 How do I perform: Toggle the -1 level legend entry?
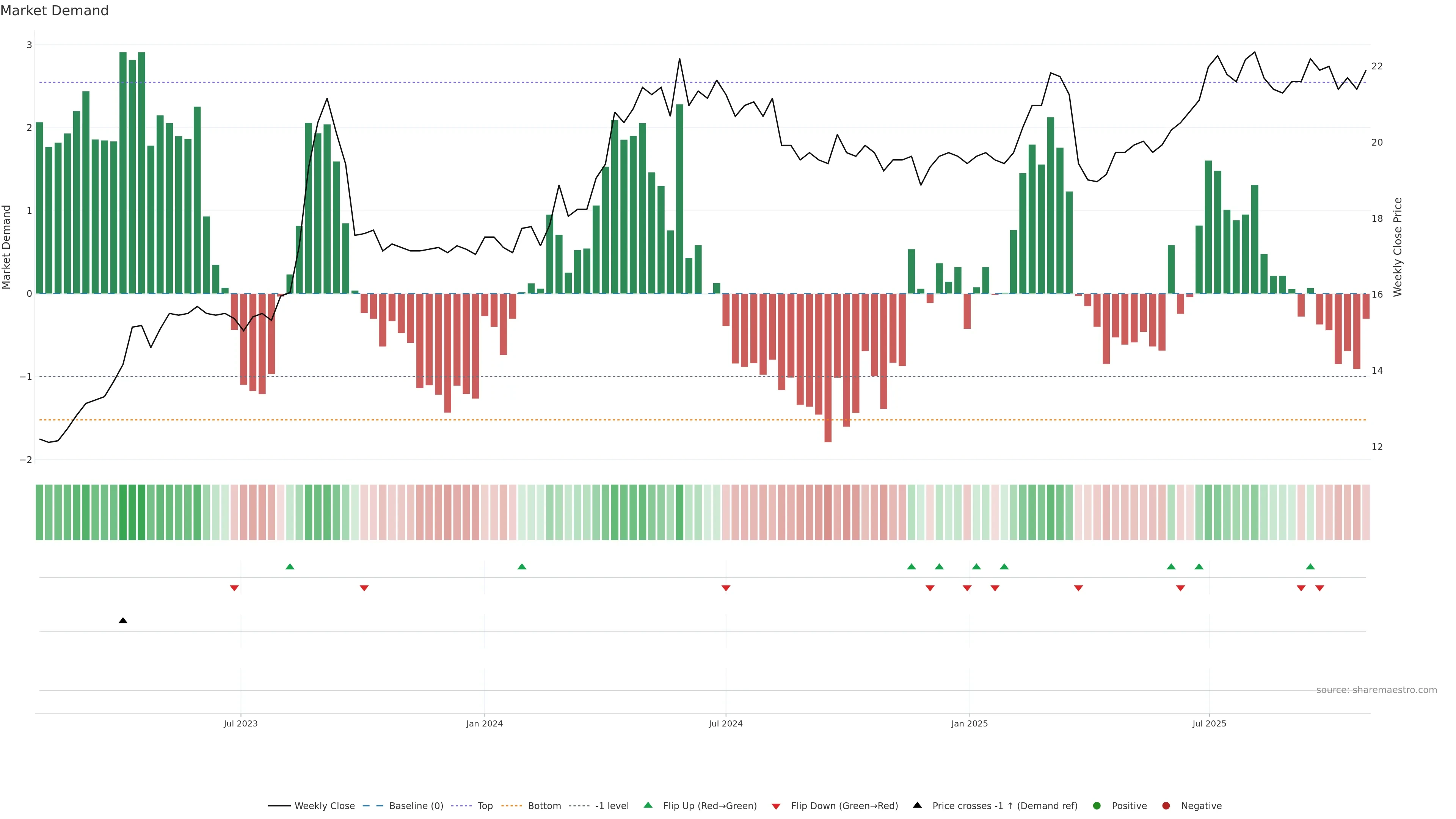click(x=612, y=806)
